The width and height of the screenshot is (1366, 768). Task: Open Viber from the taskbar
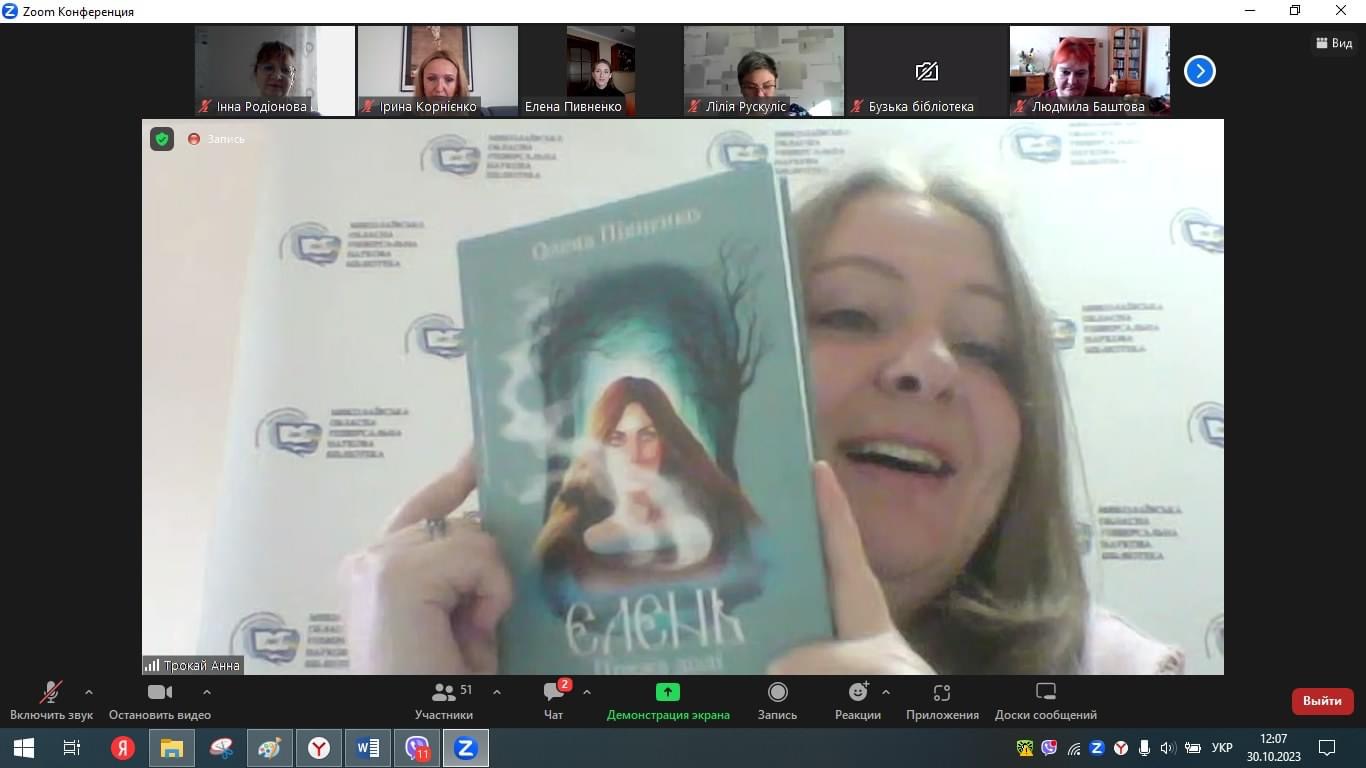(417, 748)
